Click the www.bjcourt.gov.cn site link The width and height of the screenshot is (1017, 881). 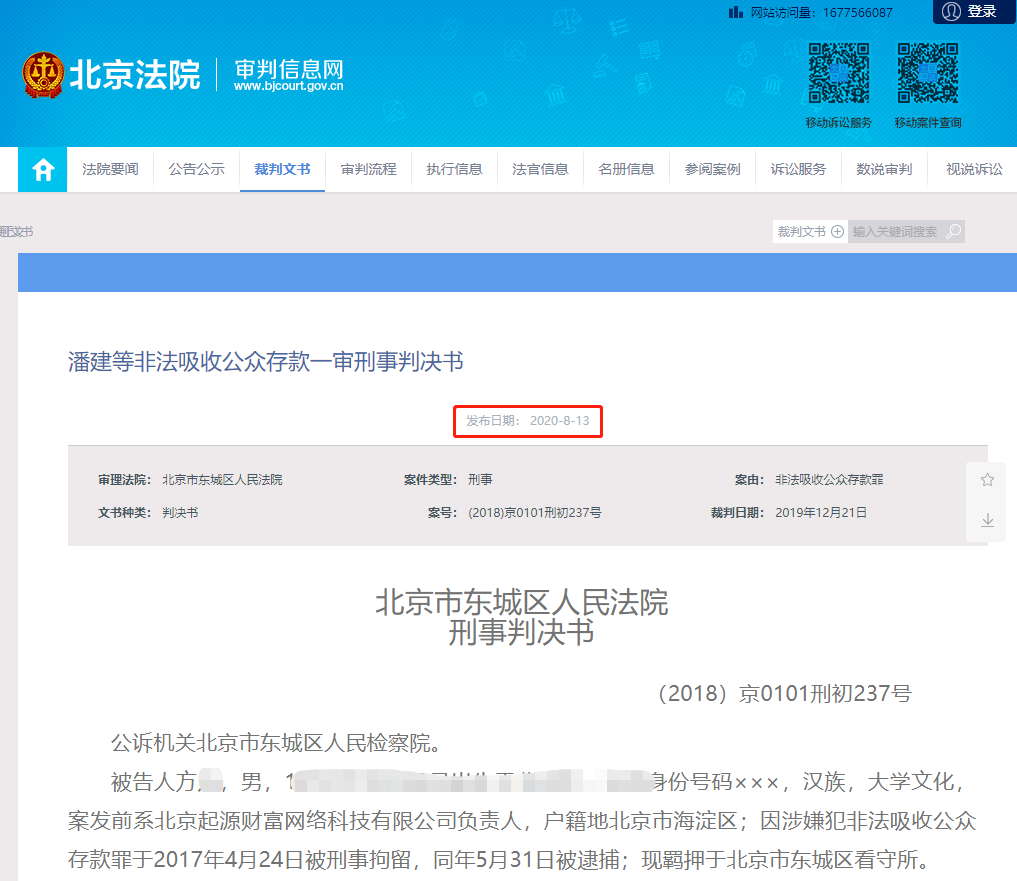289,86
